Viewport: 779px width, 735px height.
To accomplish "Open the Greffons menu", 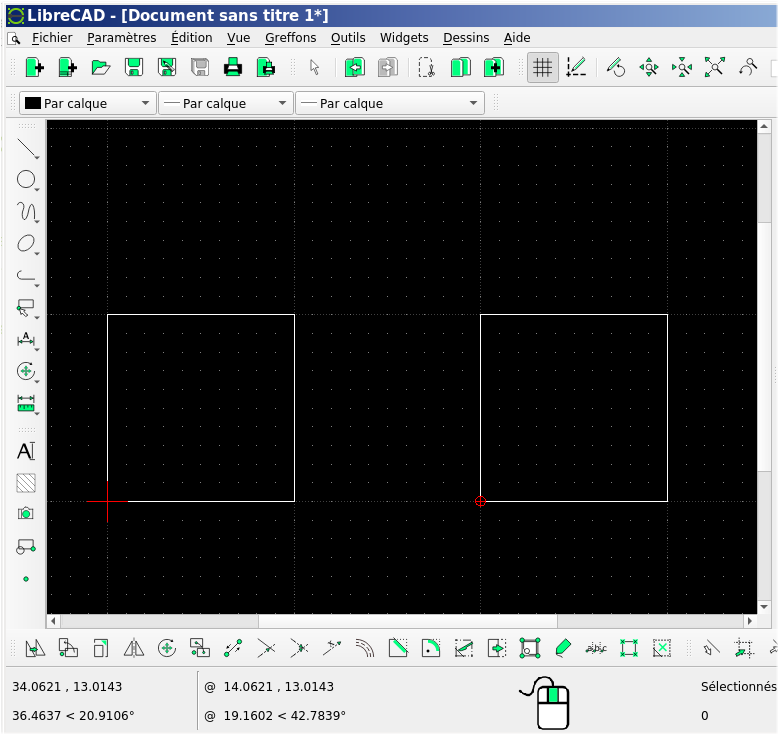I will coord(291,38).
